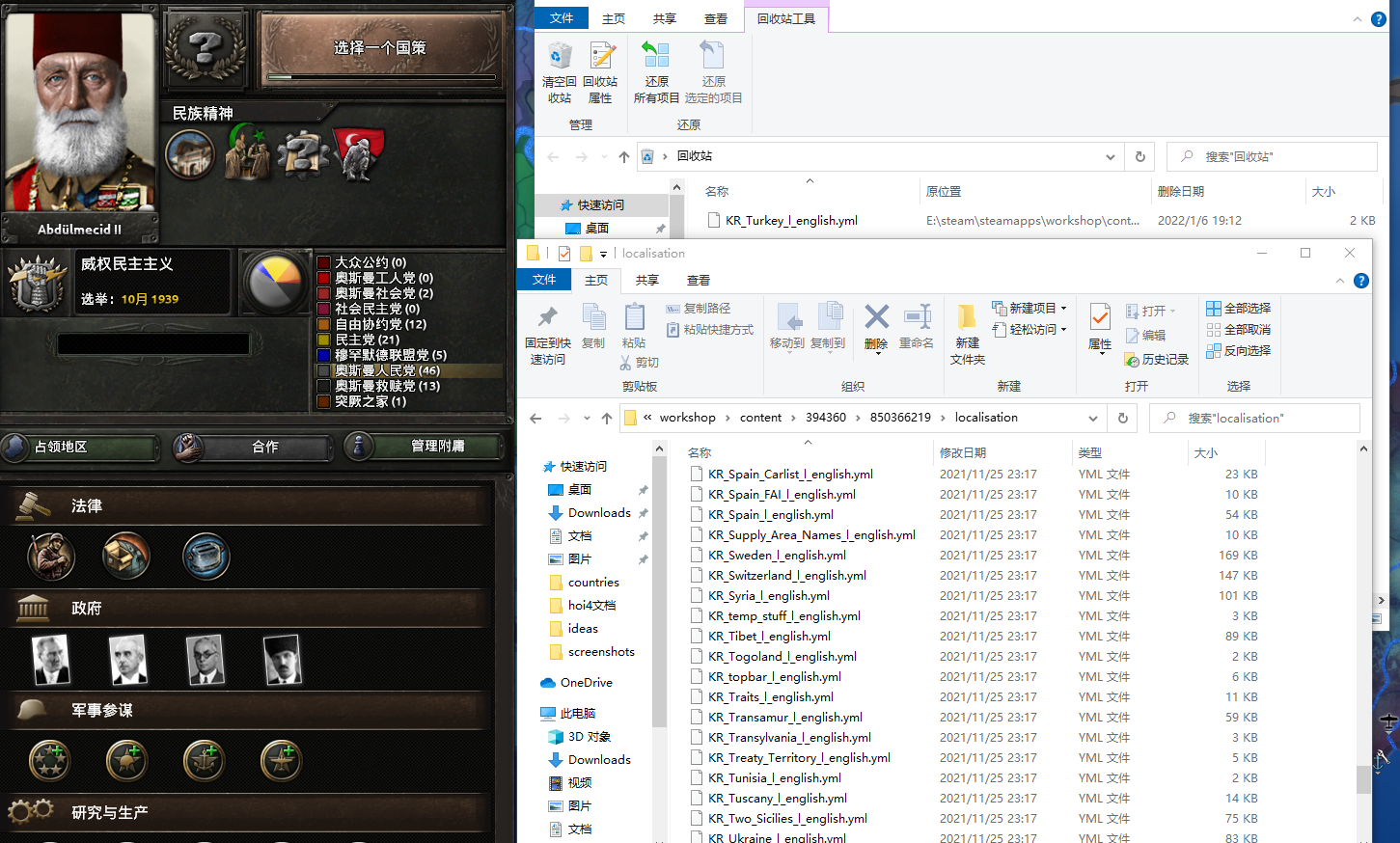The image size is (1400, 843).
Task: Add navy chief slot icon
Action: click(x=204, y=761)
